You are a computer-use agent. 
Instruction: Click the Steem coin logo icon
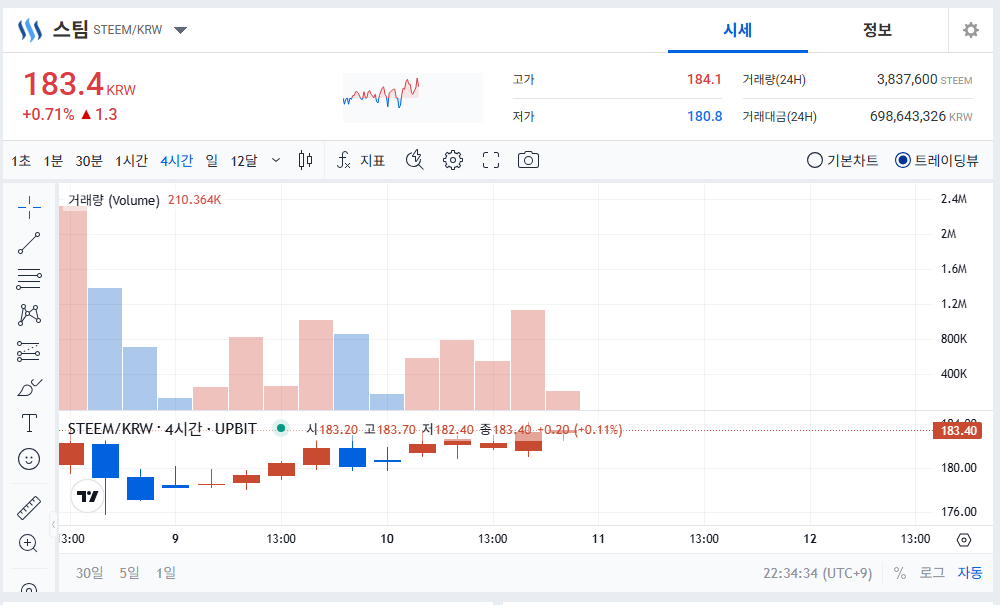pyautogui.click(x=29, y=30)
